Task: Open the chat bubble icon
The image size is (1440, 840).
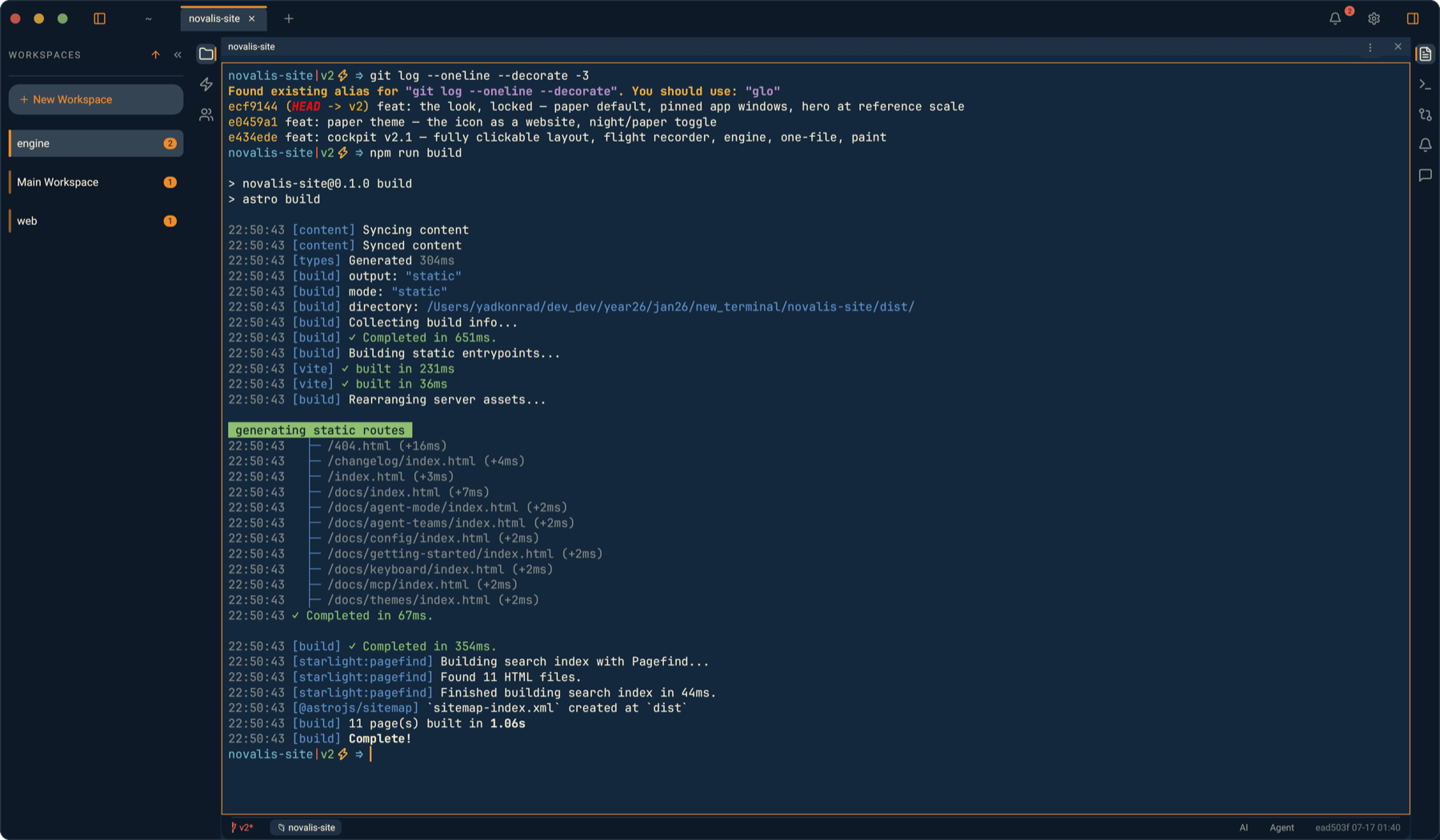Action: point(1426,175)
